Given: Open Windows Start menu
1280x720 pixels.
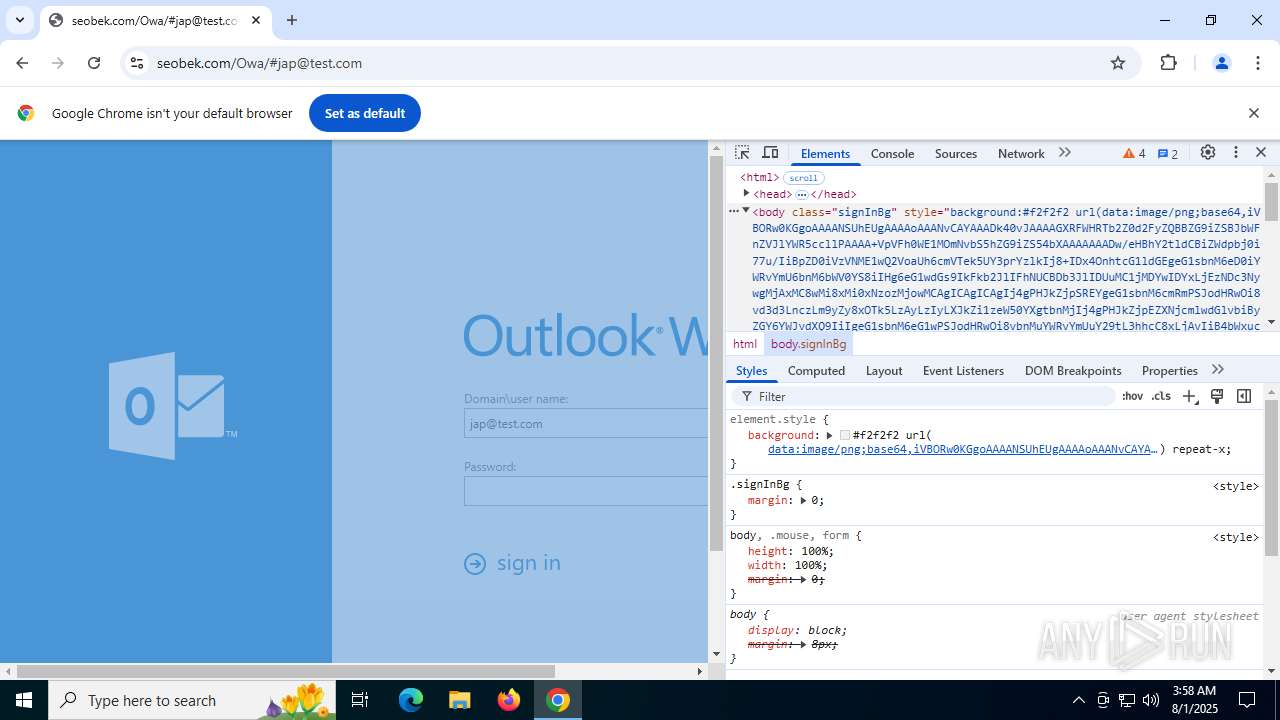Looking at the screenshot, I should [24, 700].
